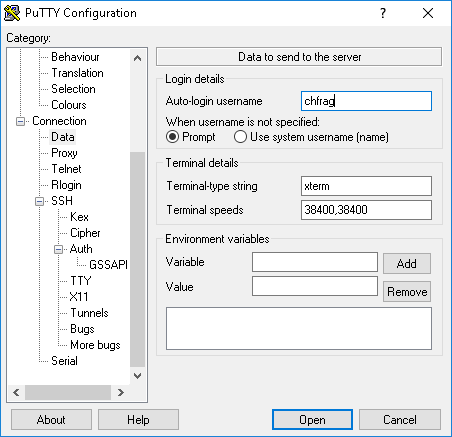Close the PuTTY Configuration window
The image size is (452, 437).
point(428,13)
